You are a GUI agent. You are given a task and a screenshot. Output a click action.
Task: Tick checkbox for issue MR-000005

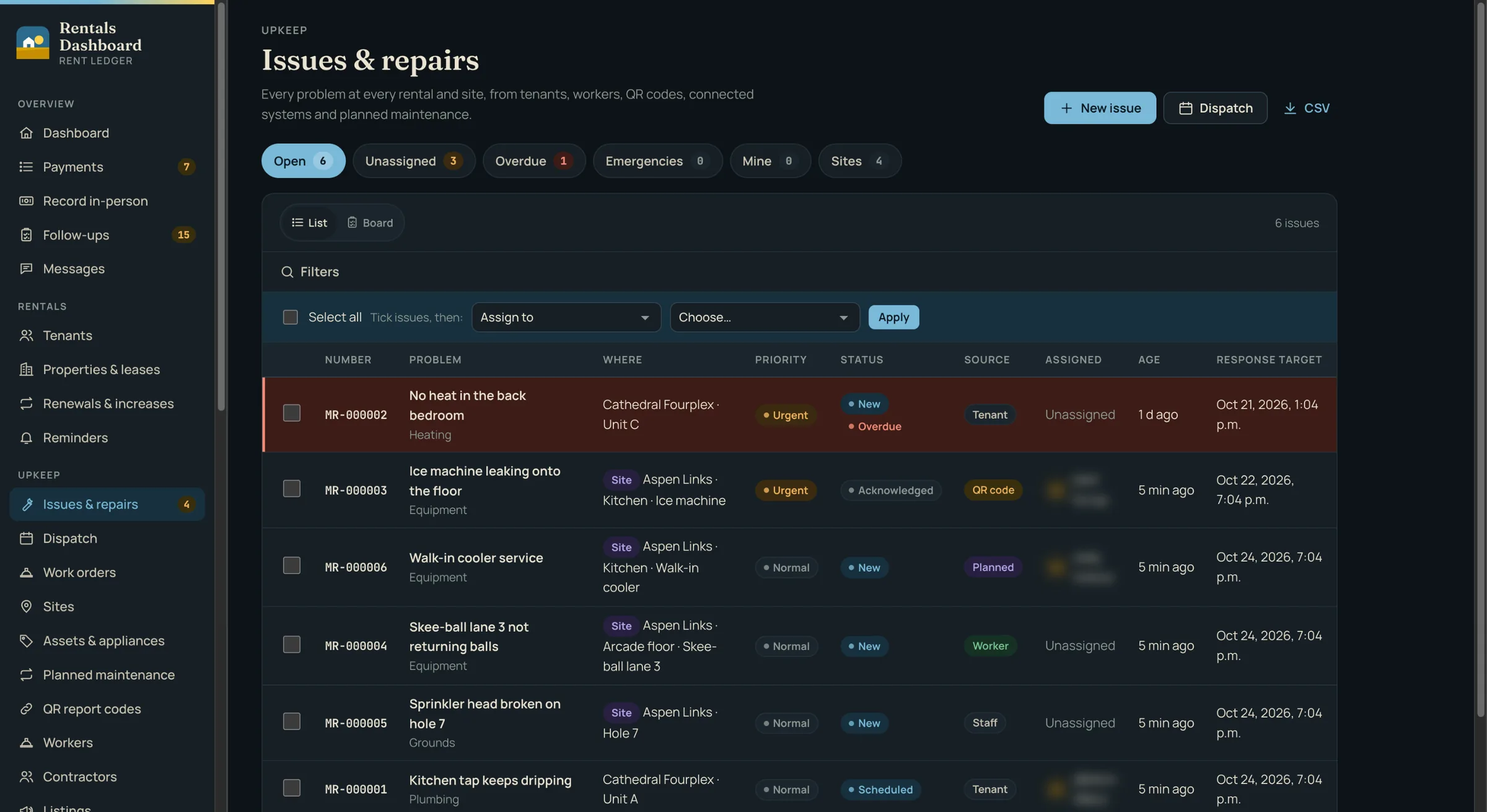tap(291, 721)
